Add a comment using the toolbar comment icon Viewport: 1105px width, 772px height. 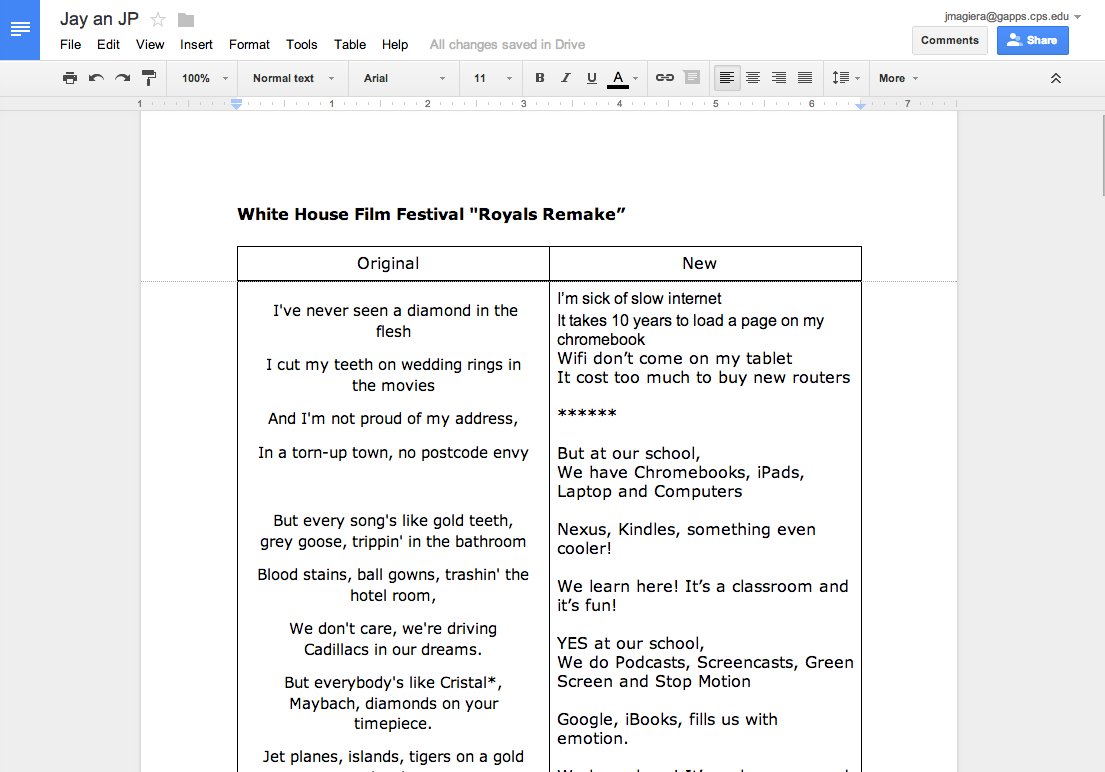click(692, 78)
